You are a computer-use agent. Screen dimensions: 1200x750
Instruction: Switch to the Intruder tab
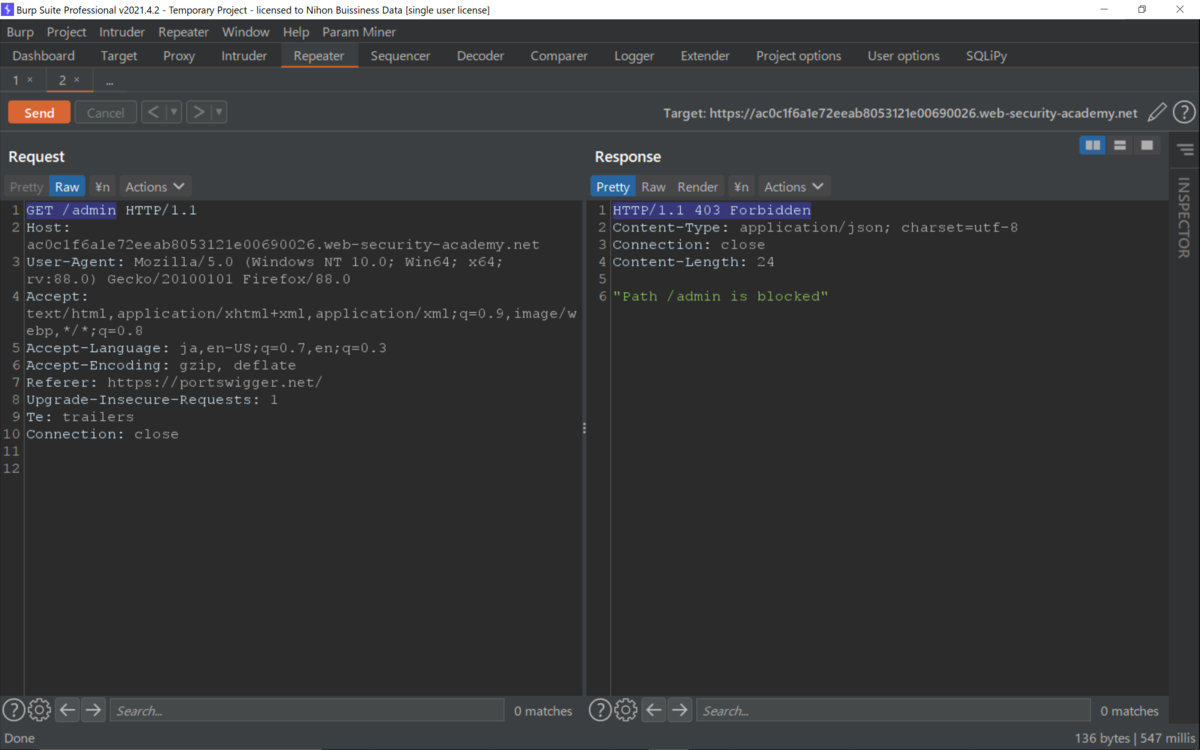click(245, 56)
